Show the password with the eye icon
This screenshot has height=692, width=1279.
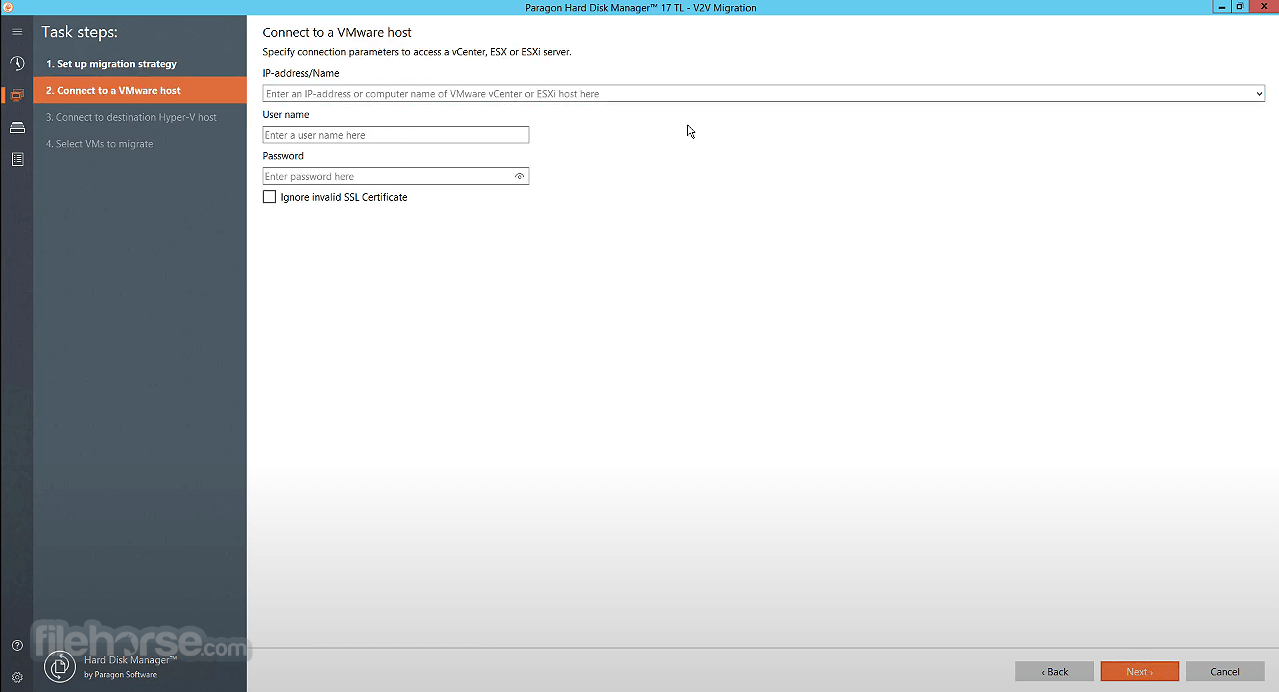click(x=520, y=176)
